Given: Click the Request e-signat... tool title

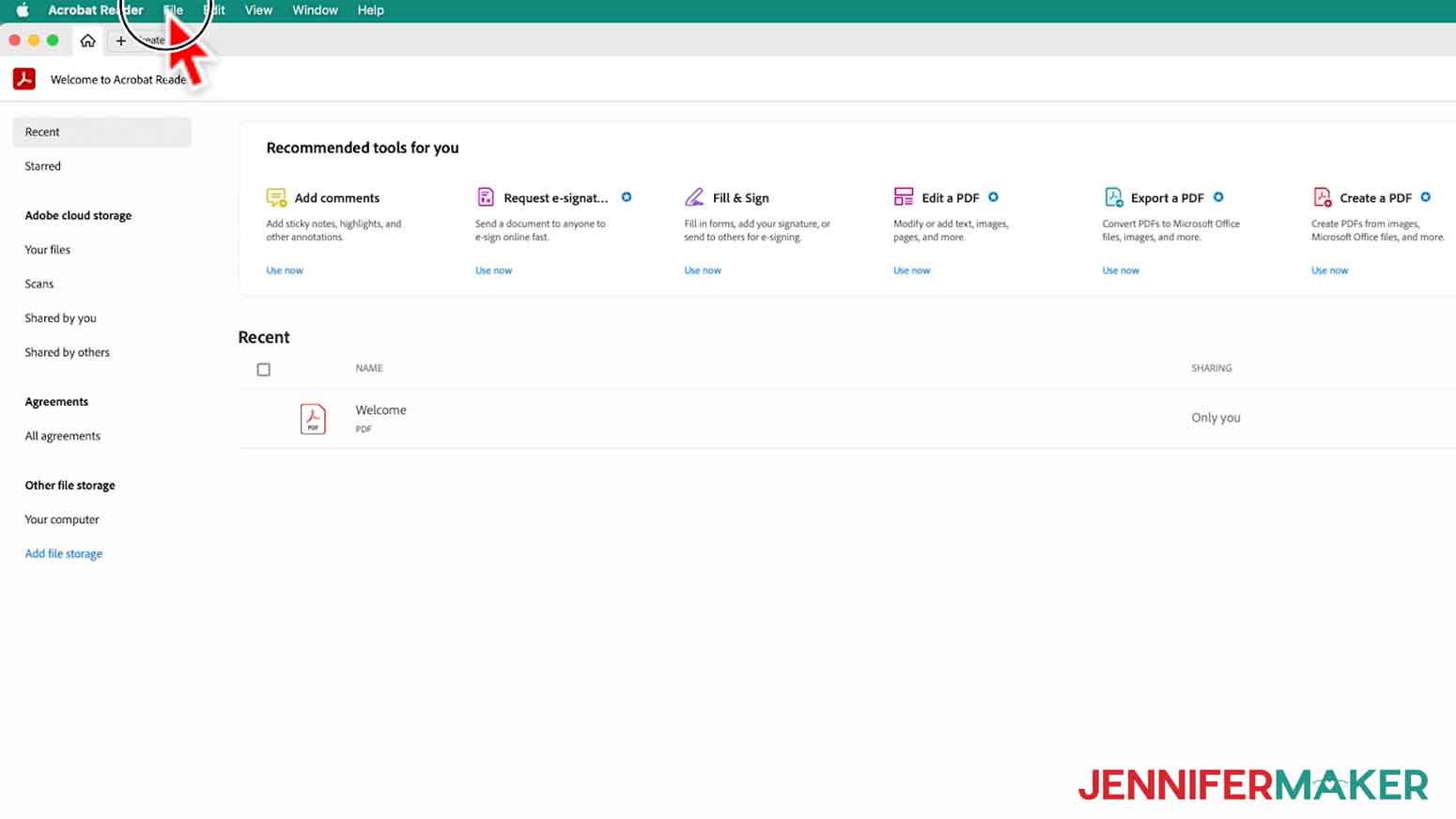Looking at the screenshot, I should [556, 198].
